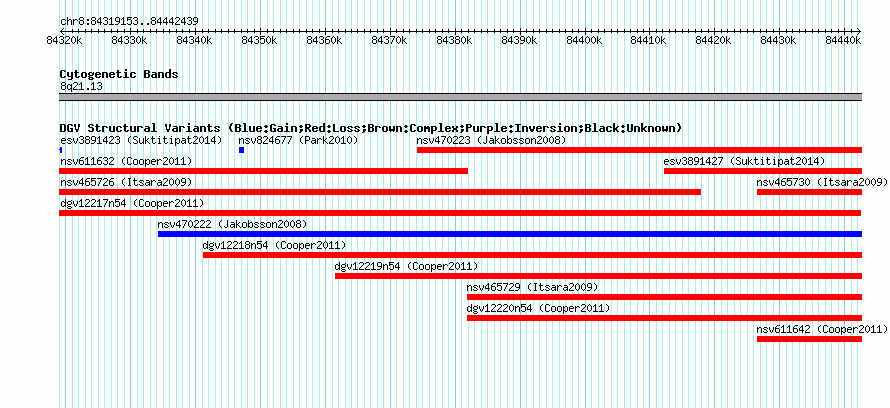
Task: Select the red dgv12219n54 loss bar
Action: pyautogui.click(x=598, y=276)
